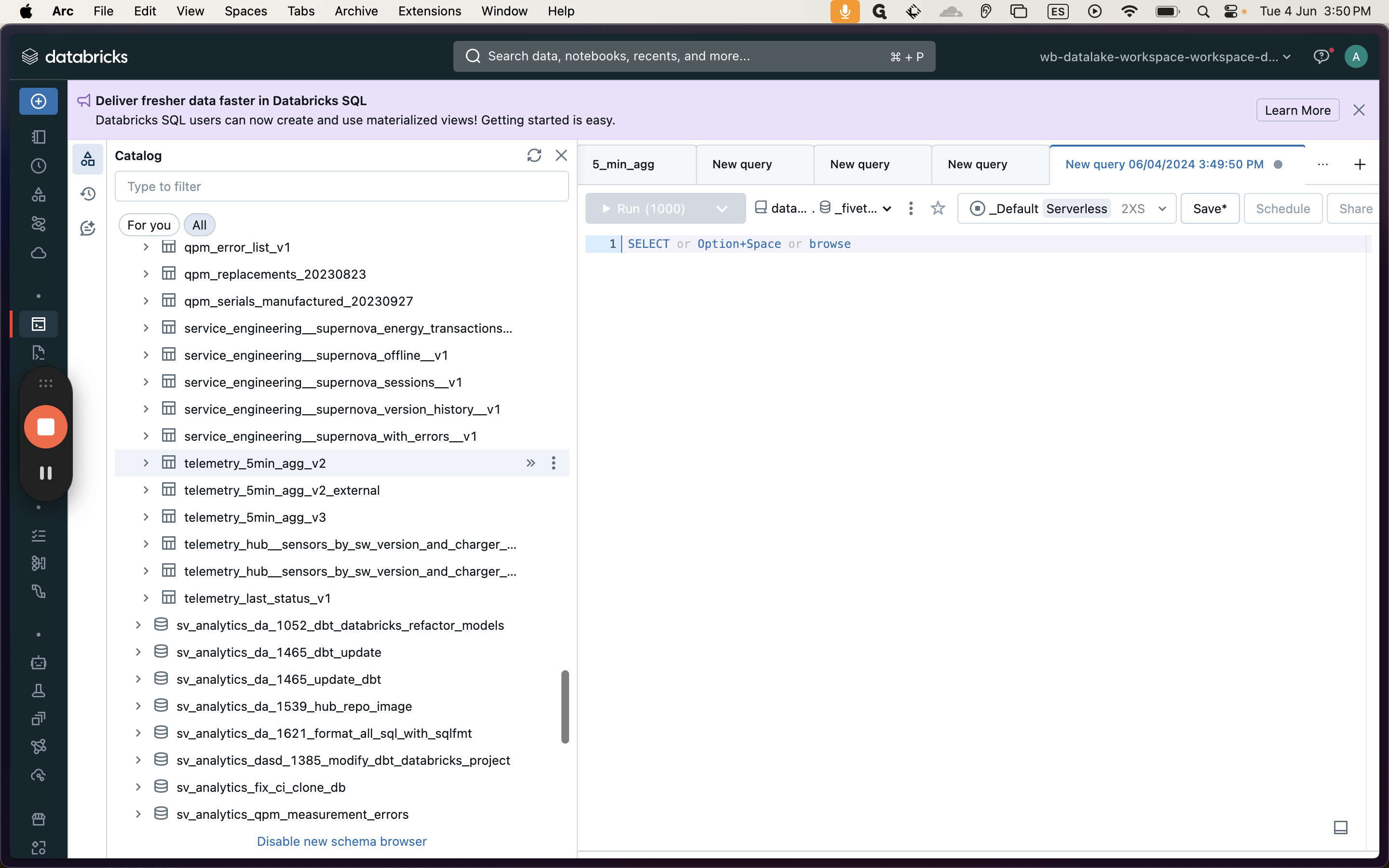Show more tabs ellipsis menu
The height and width of the screenshot is (868, 1389).
tap(1323, 164)
